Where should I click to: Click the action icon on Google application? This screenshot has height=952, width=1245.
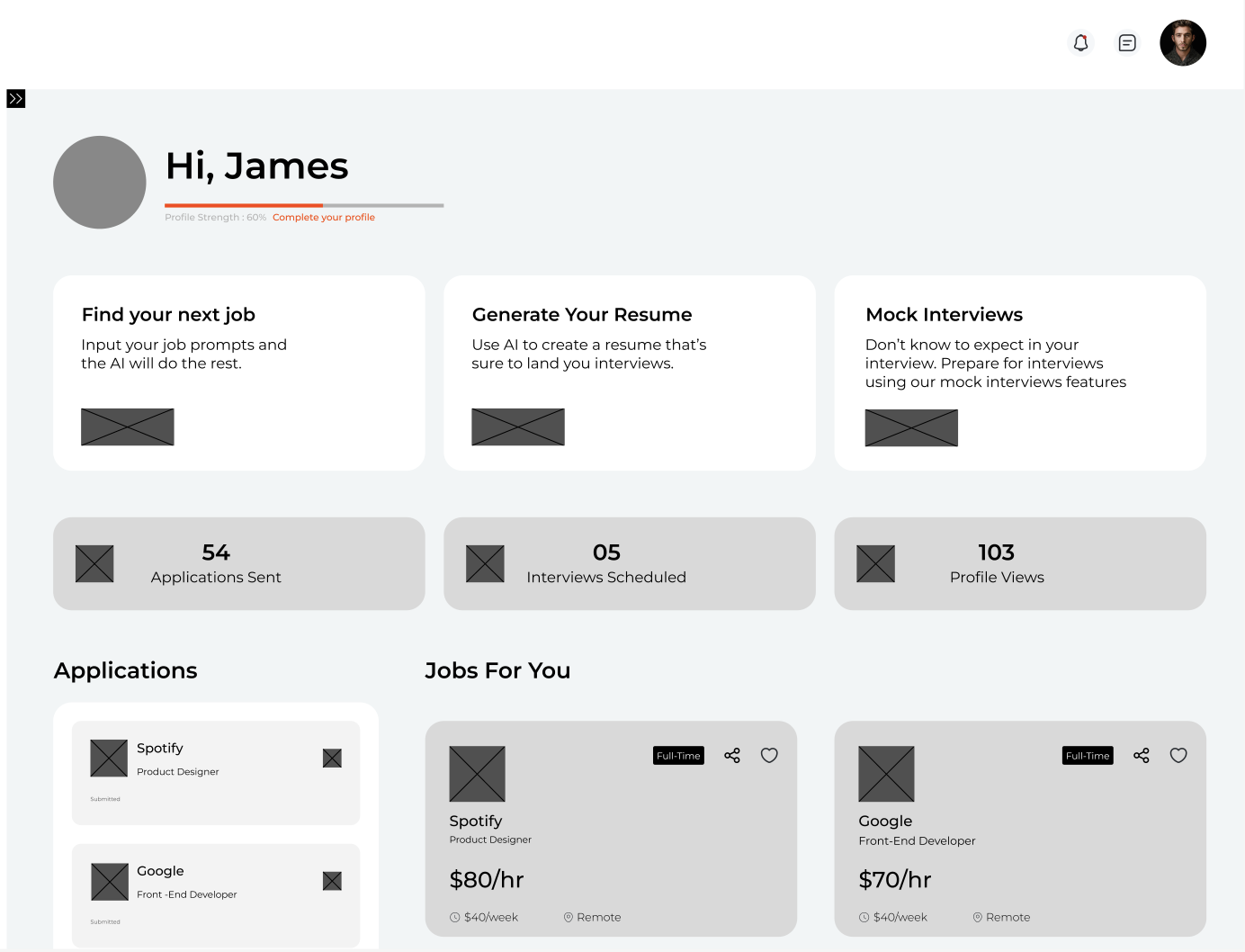(332, 881)
